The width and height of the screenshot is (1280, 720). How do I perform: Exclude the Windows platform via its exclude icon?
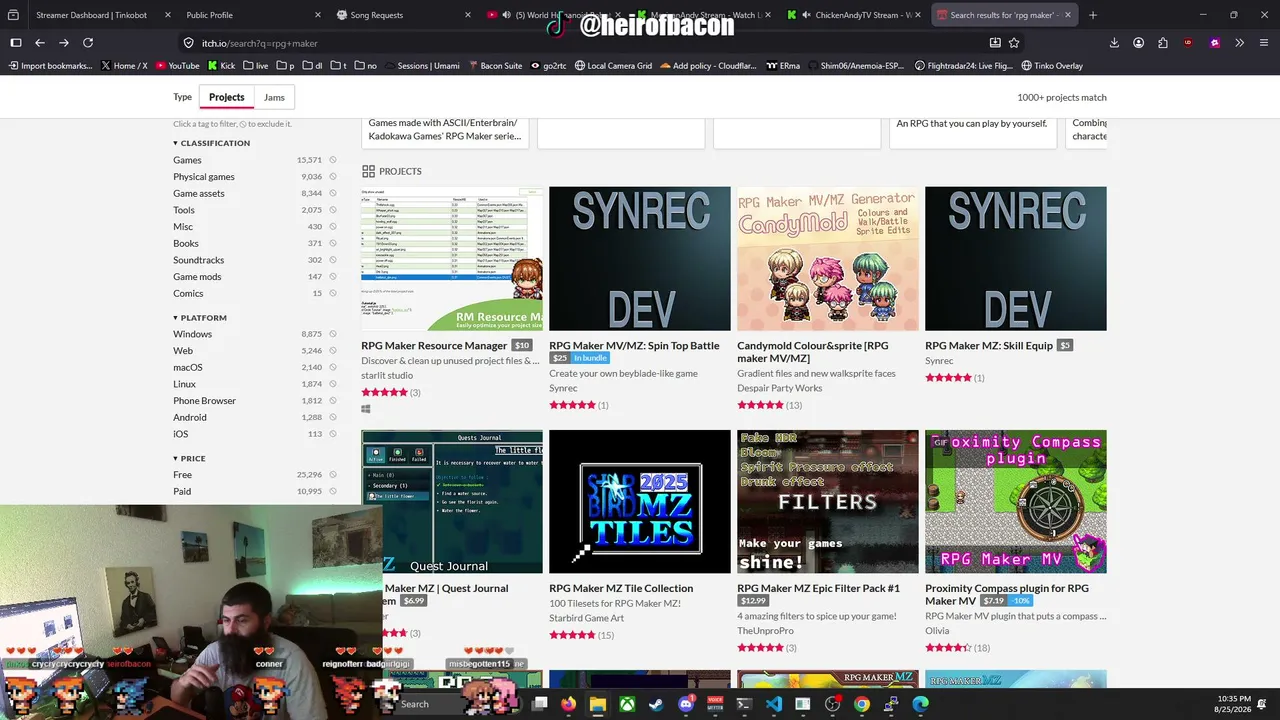333,334
